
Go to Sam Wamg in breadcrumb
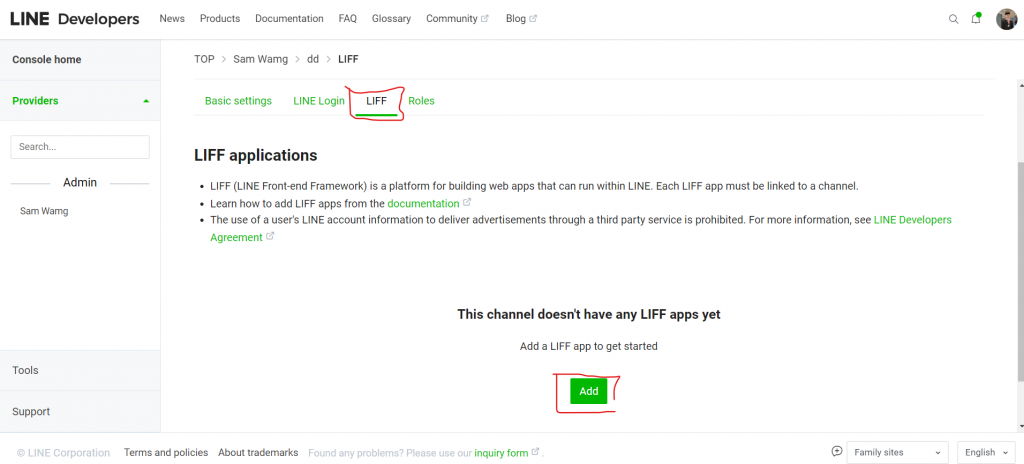(x=261, y=59)
